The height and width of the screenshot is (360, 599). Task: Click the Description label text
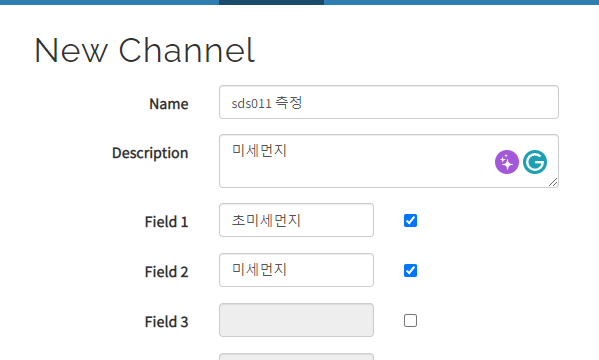tap(150, 153)
